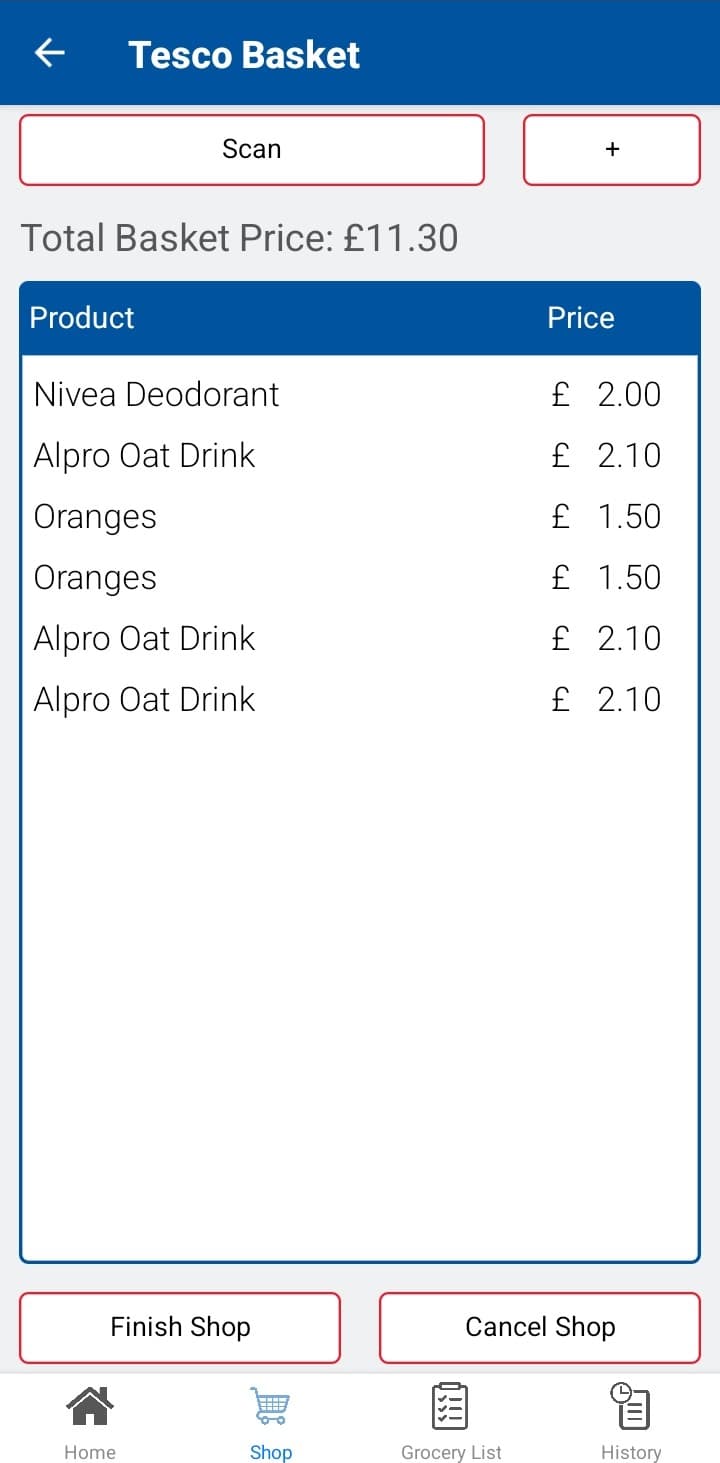This screenshot has height=1463, width=720.
Task: Click the Price column header
Action: point(580,318)
